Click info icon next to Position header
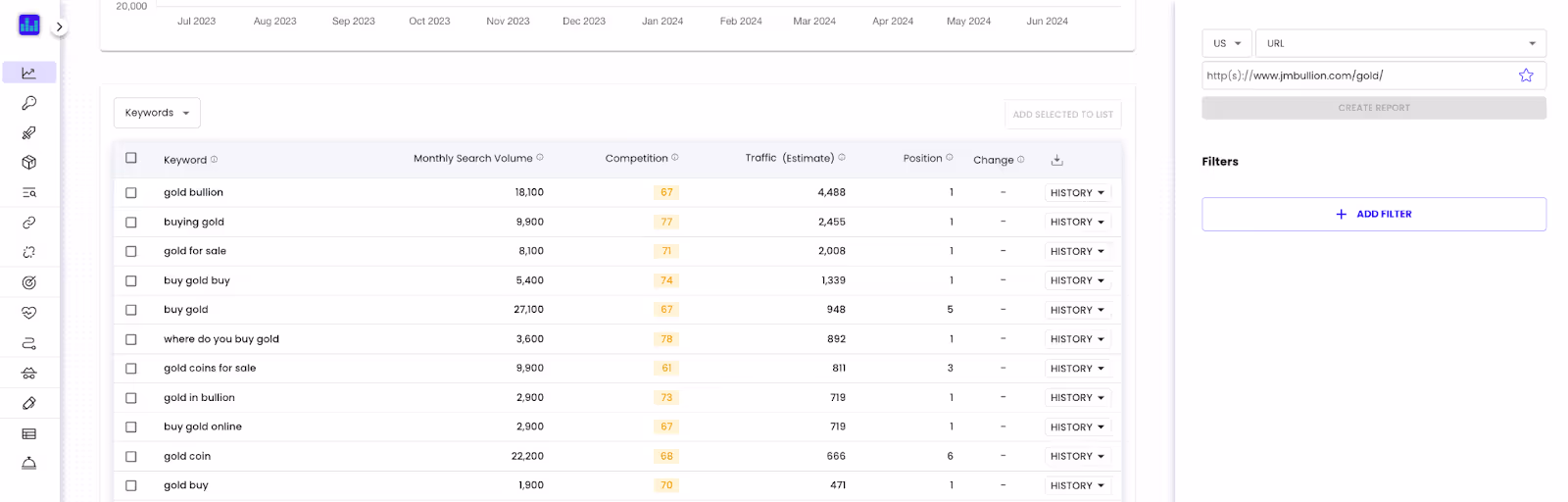This screenshot has width=1568, height=502. [950, 157]
